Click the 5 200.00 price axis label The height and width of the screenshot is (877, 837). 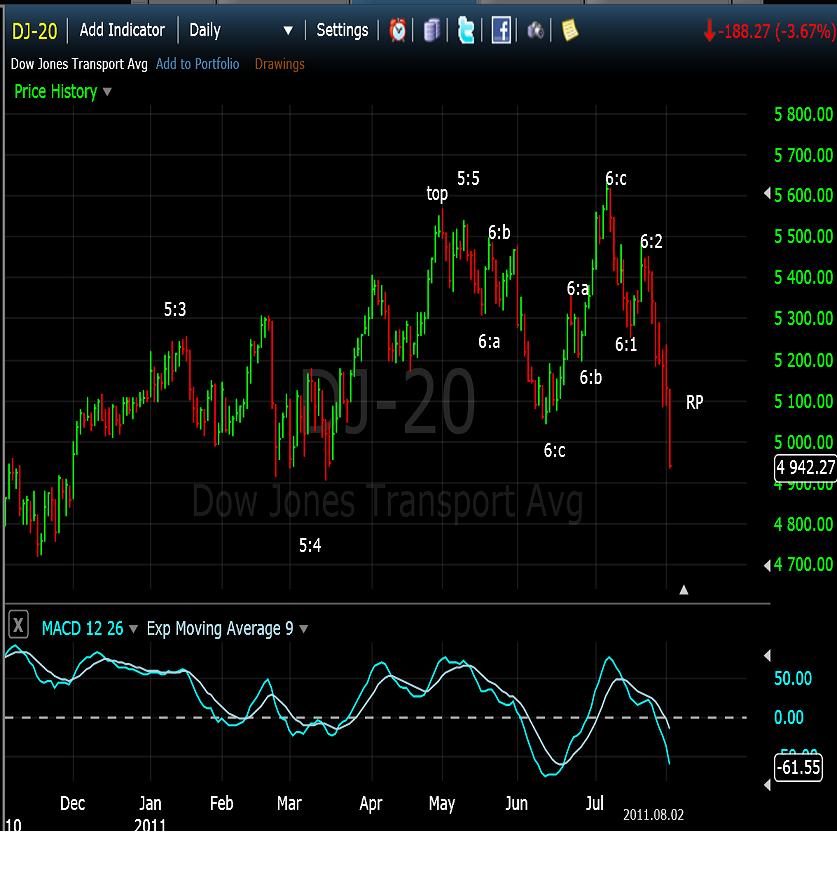(x=803, y=360)
